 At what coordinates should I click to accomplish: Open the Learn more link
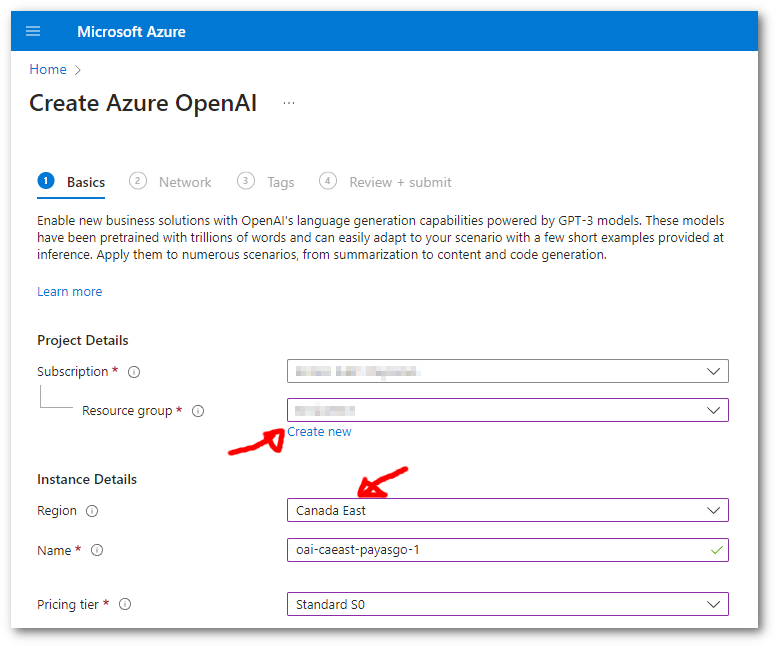69,291
